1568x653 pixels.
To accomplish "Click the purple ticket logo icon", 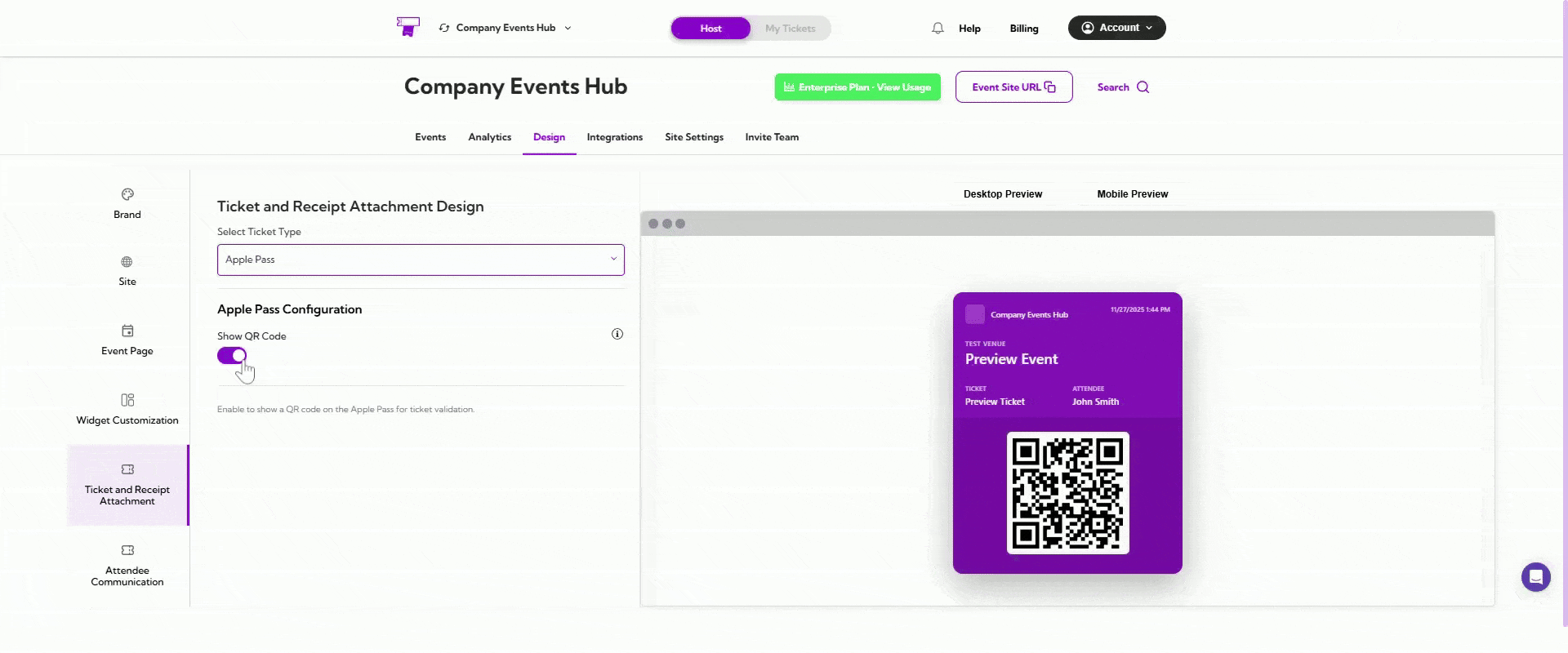I will pos(408,27).
